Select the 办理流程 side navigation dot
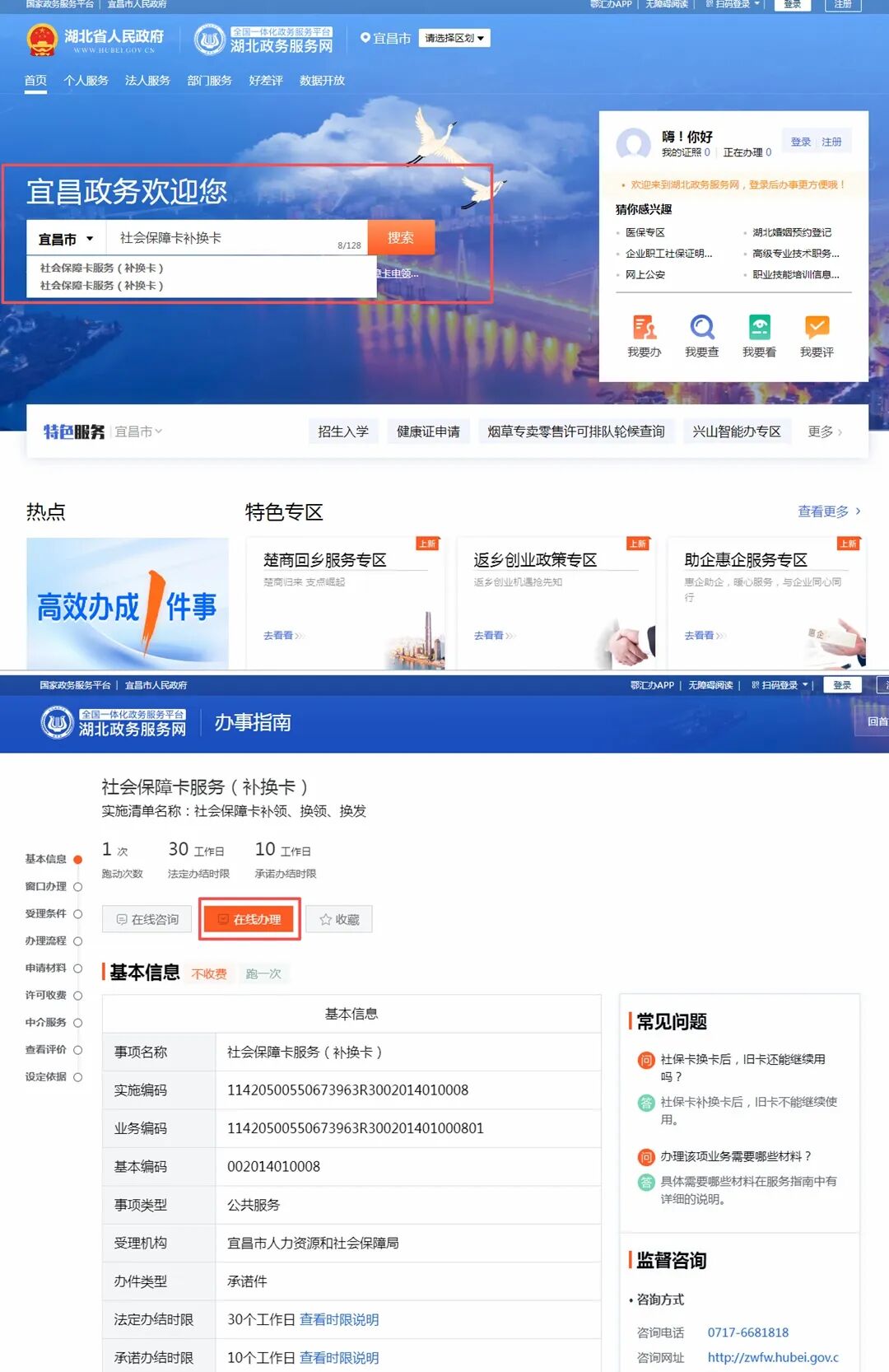The image size is (889, 1372). [78, 941]
